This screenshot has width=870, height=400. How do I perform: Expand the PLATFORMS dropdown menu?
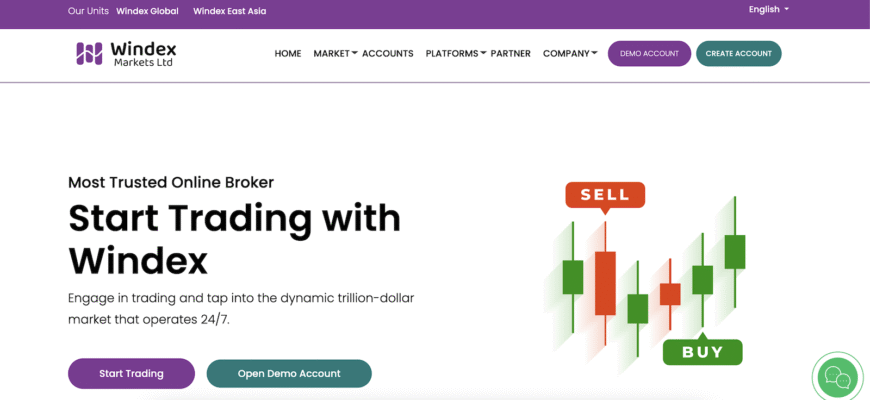tap(456, 54)
